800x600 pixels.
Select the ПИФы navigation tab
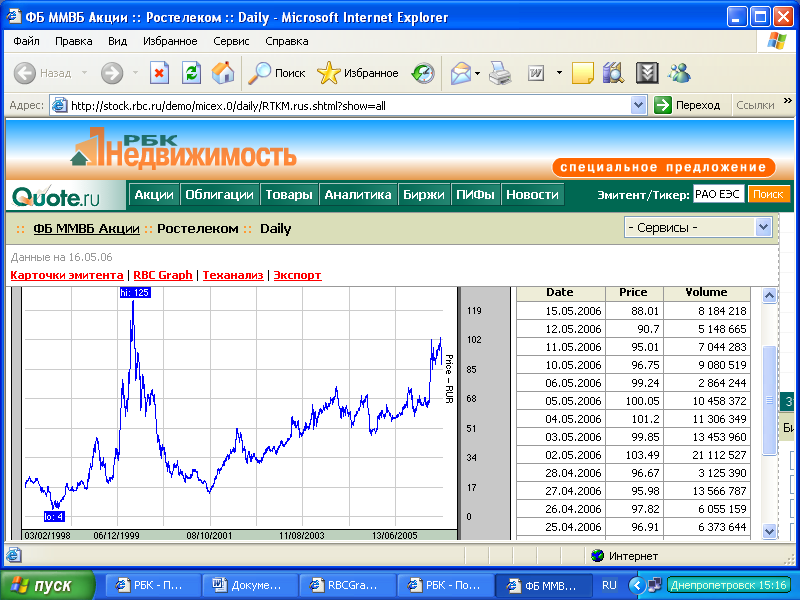point(475,194)
